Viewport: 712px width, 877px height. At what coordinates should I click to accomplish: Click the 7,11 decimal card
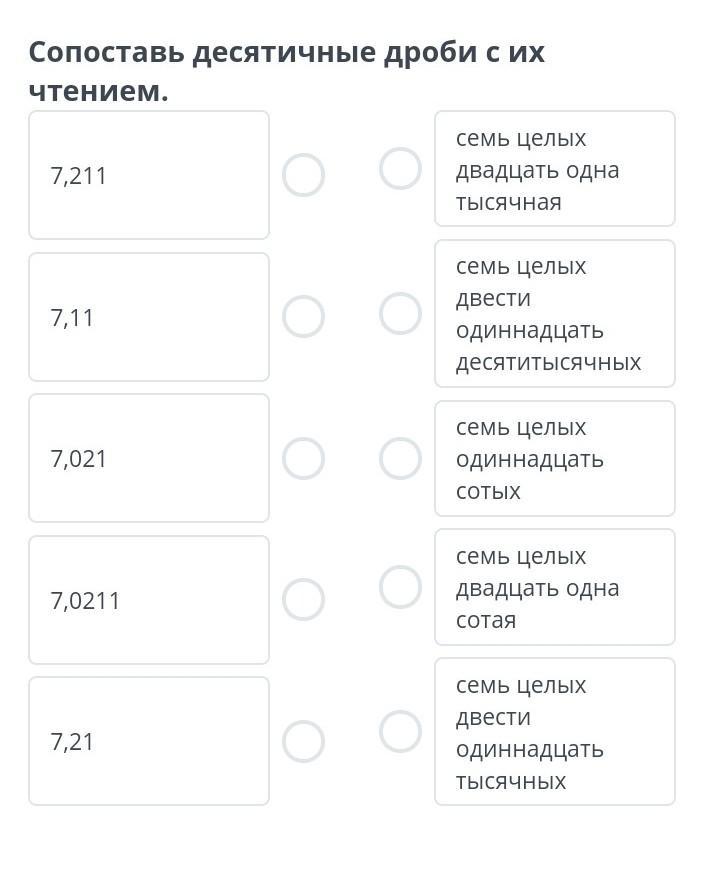(x=149, y=317)
